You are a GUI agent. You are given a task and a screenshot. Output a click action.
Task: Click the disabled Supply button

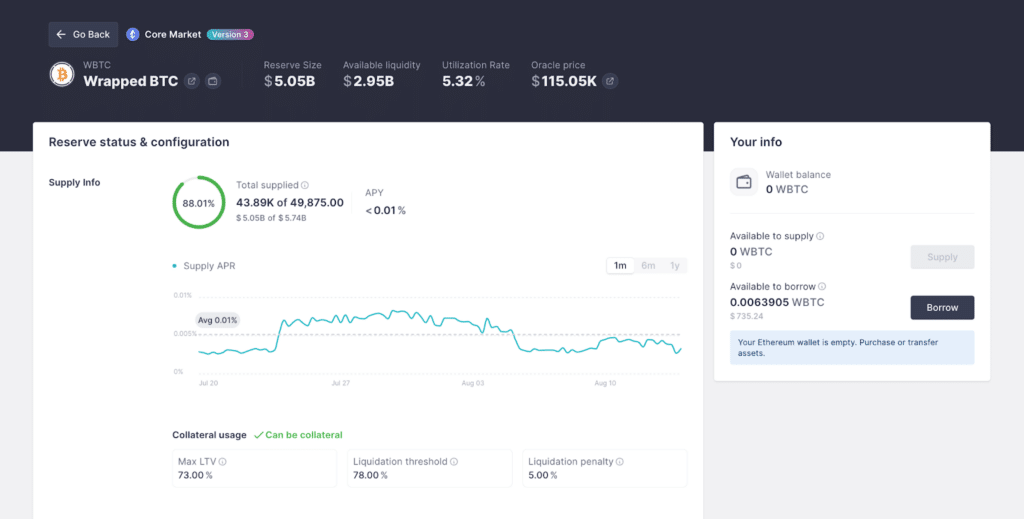coord(942,257)
